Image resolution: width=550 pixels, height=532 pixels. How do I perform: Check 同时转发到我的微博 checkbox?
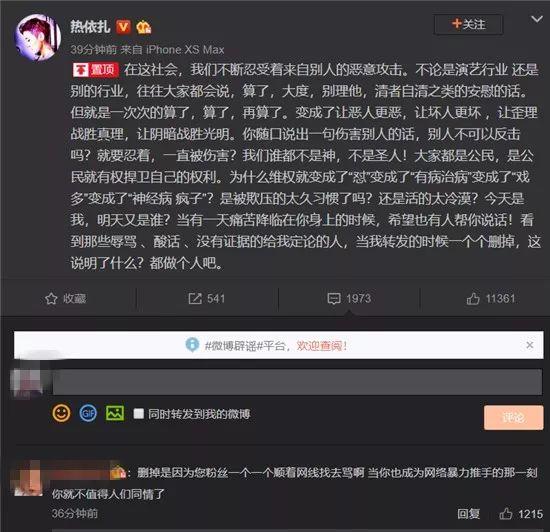point(139,413)
